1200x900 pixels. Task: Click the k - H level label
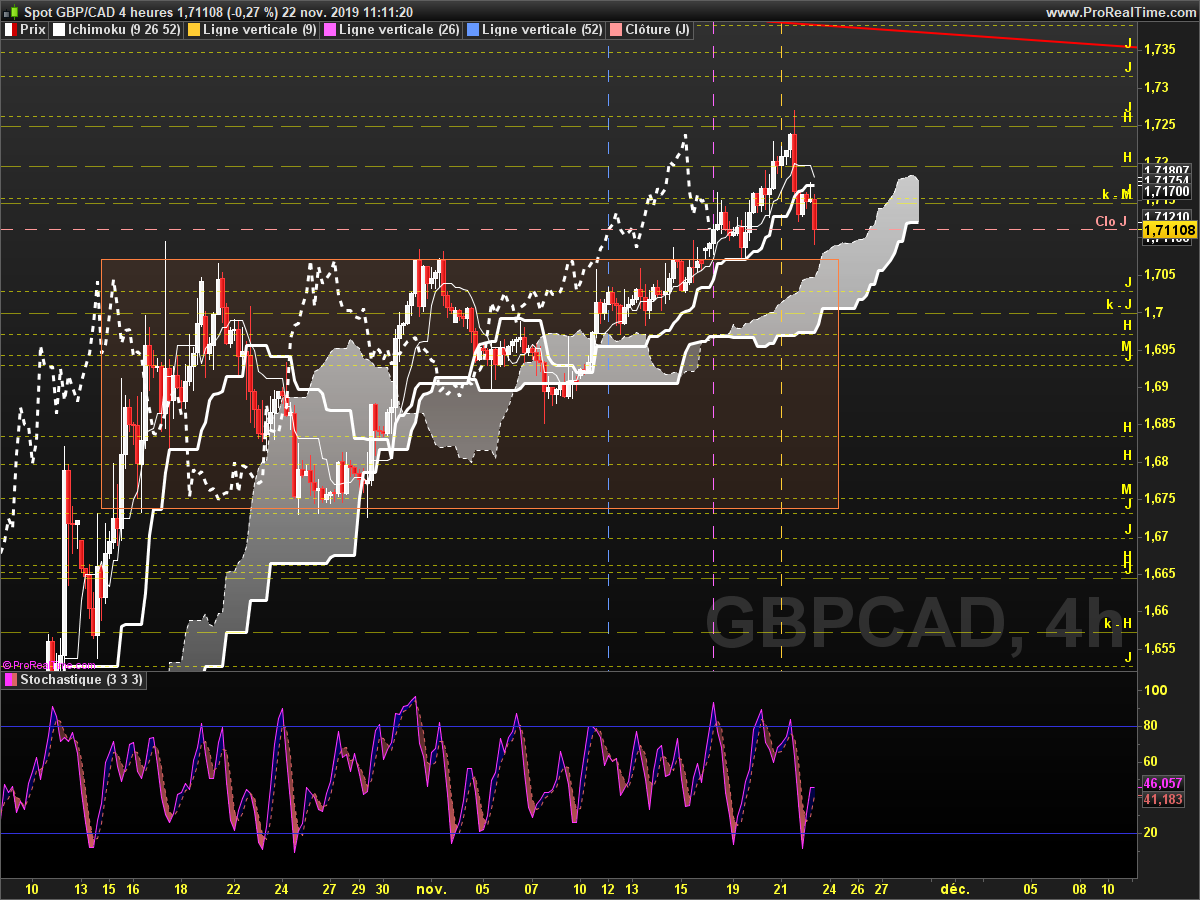click(1118, 623)
